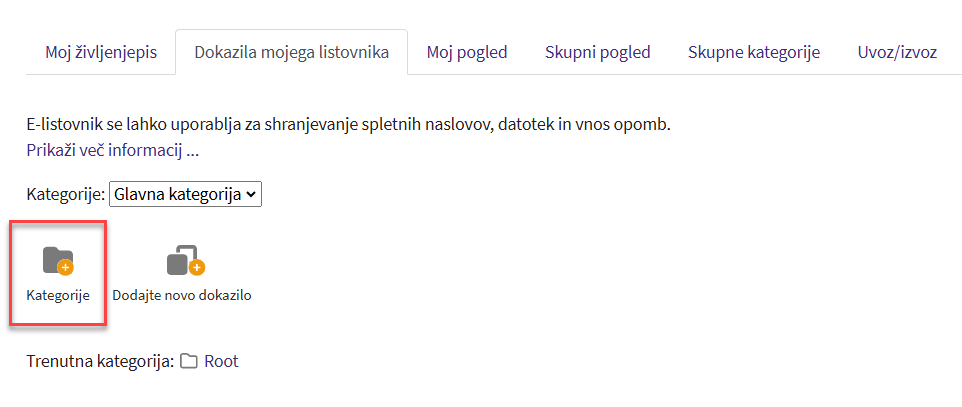
Task: Click the Prikaži več informacij link
Action: click(112, 151)
